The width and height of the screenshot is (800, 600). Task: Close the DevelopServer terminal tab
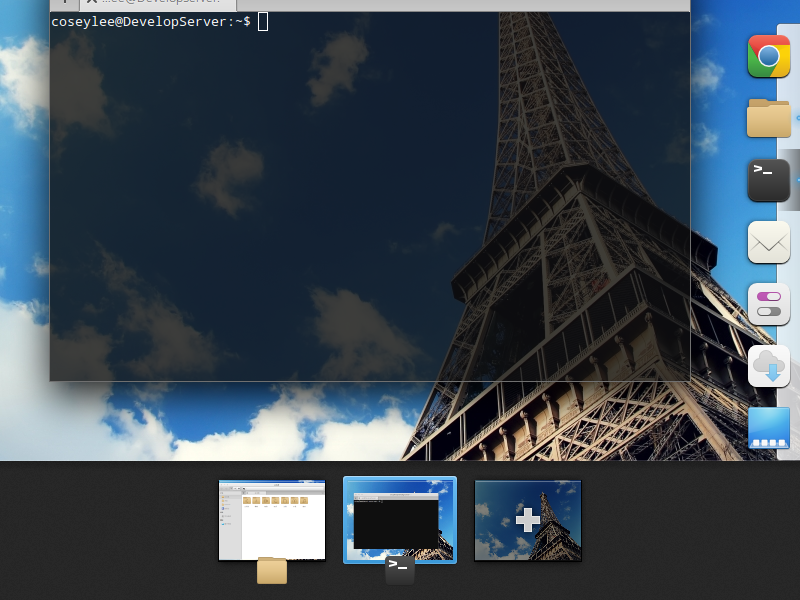[x=92, y=3]
